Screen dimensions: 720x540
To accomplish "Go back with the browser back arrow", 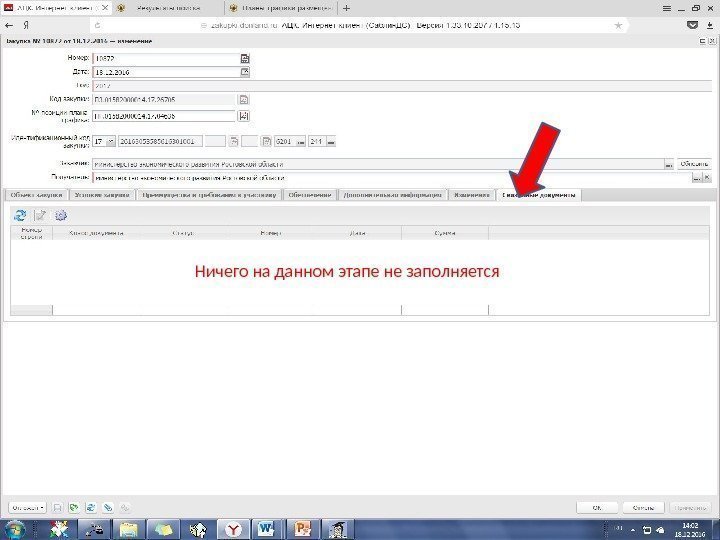I will (9, 26).
